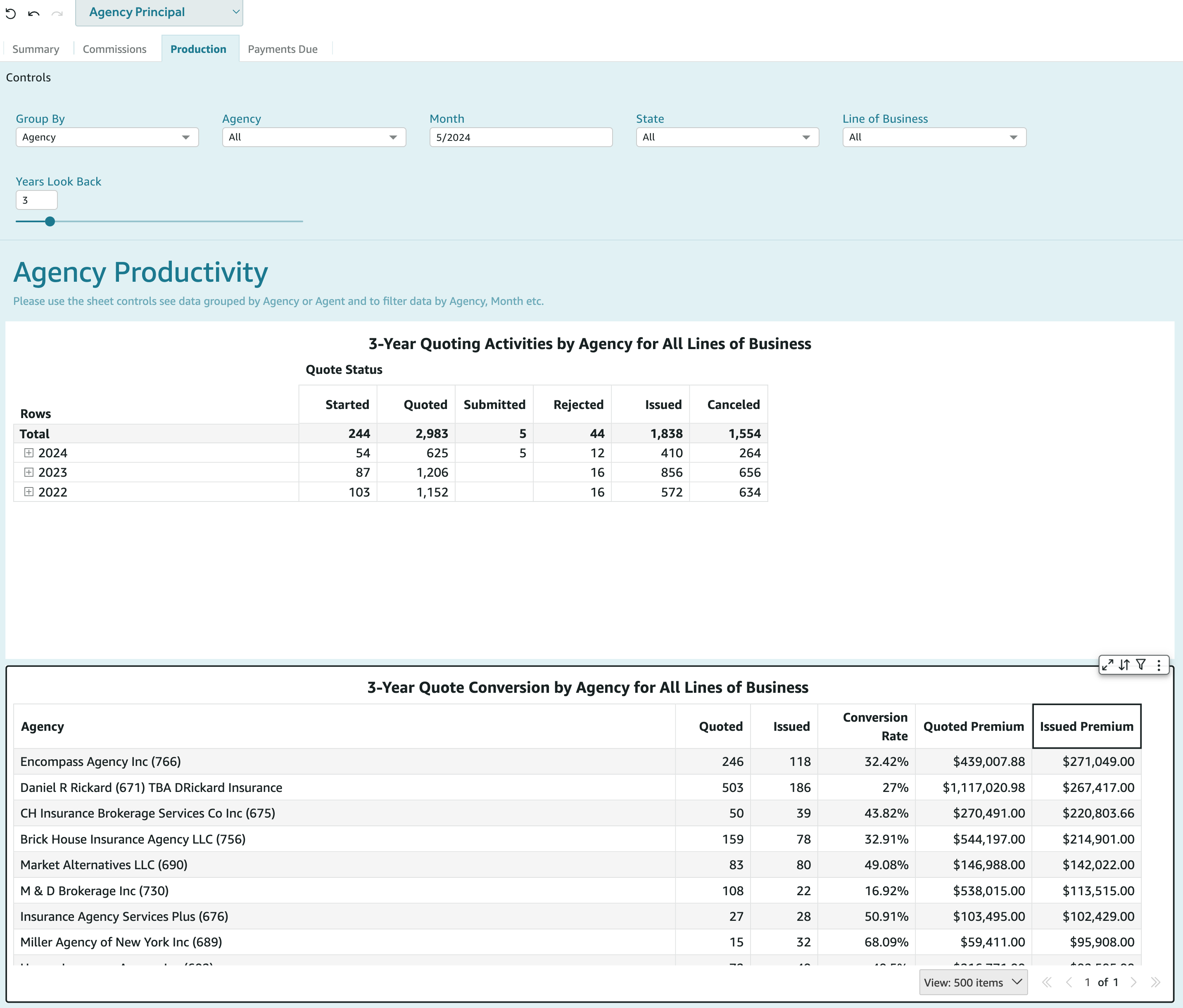Click the Month input field

coord(520,137)
